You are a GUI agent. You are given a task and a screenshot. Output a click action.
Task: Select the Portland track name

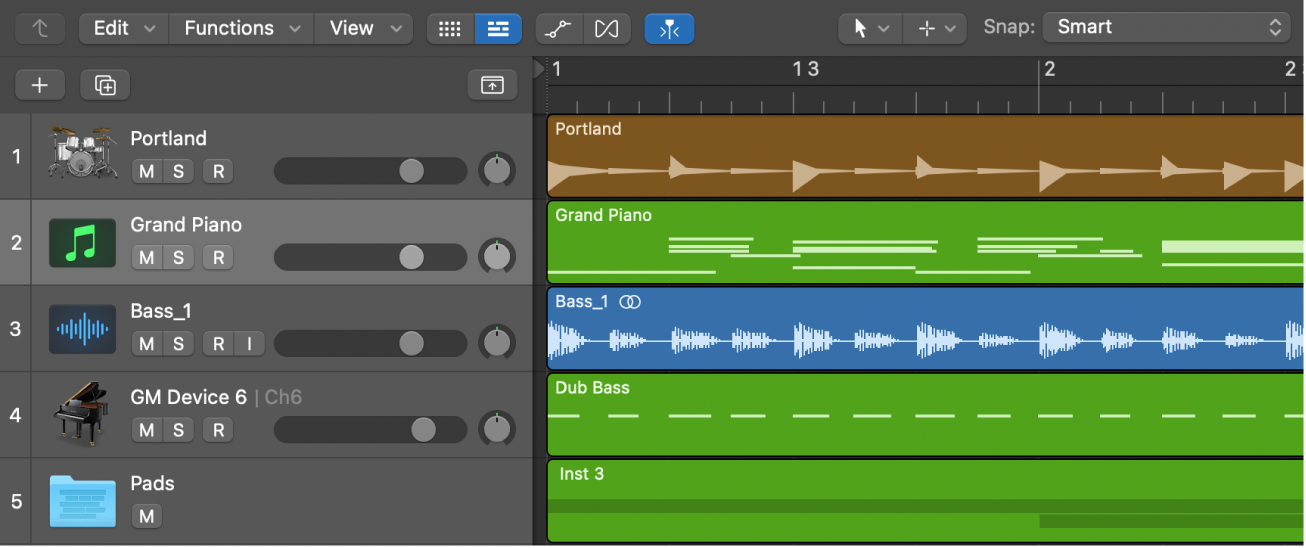[x=169, y=138]
